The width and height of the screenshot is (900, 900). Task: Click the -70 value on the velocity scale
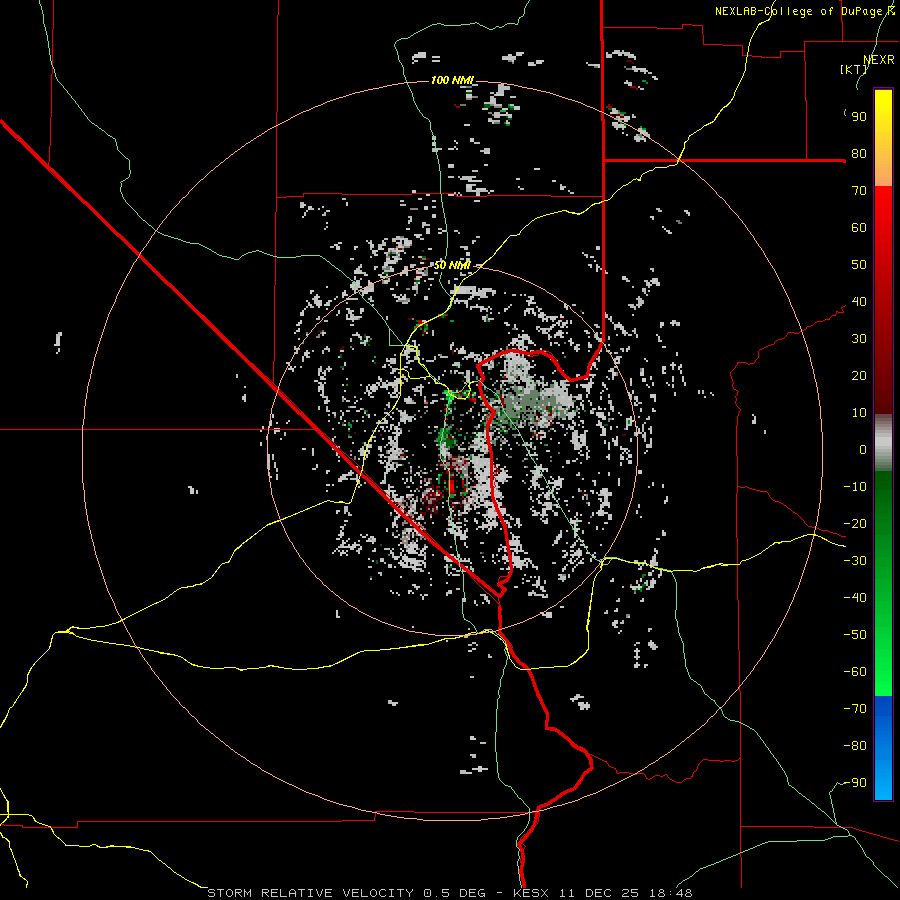(855, 709)
